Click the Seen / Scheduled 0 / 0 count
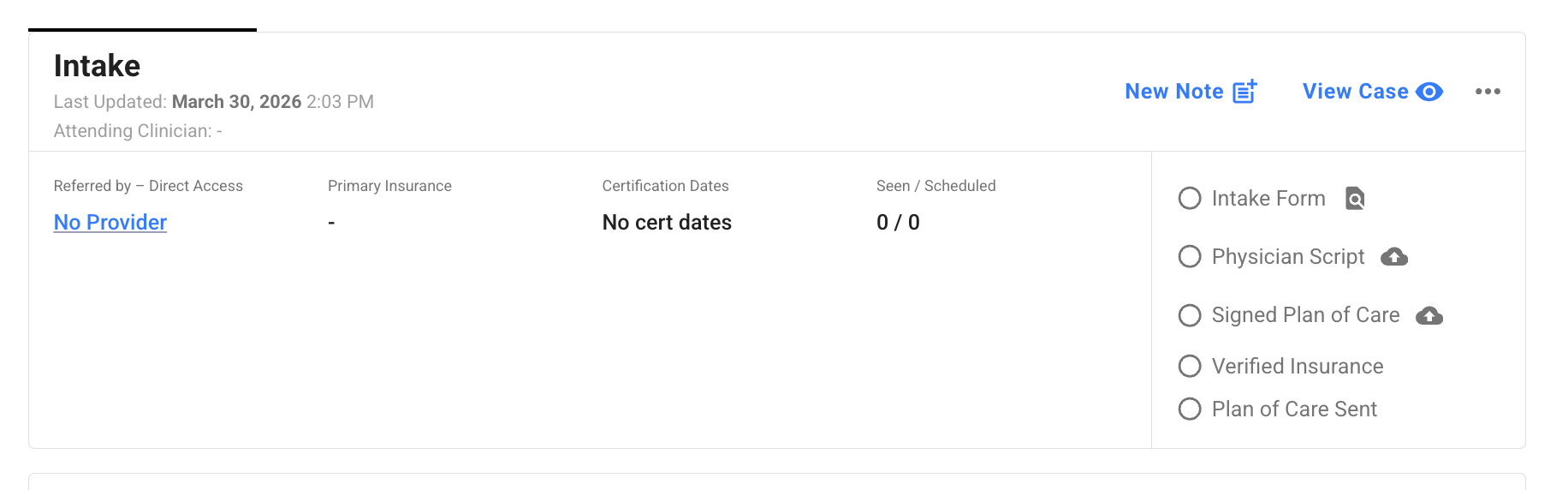 (898, 223)
